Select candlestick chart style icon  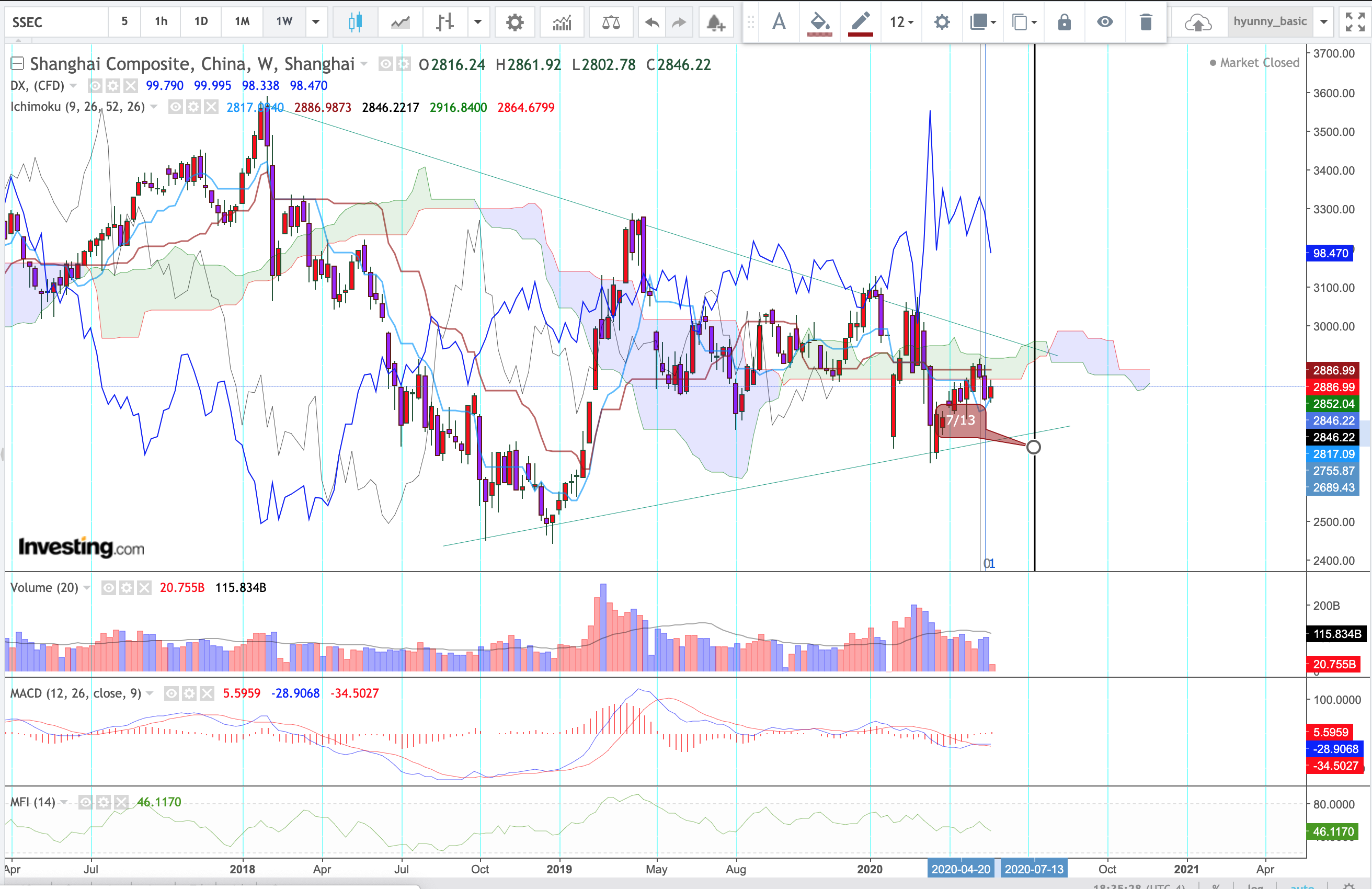pyautogui.click(x=355, y=22)
